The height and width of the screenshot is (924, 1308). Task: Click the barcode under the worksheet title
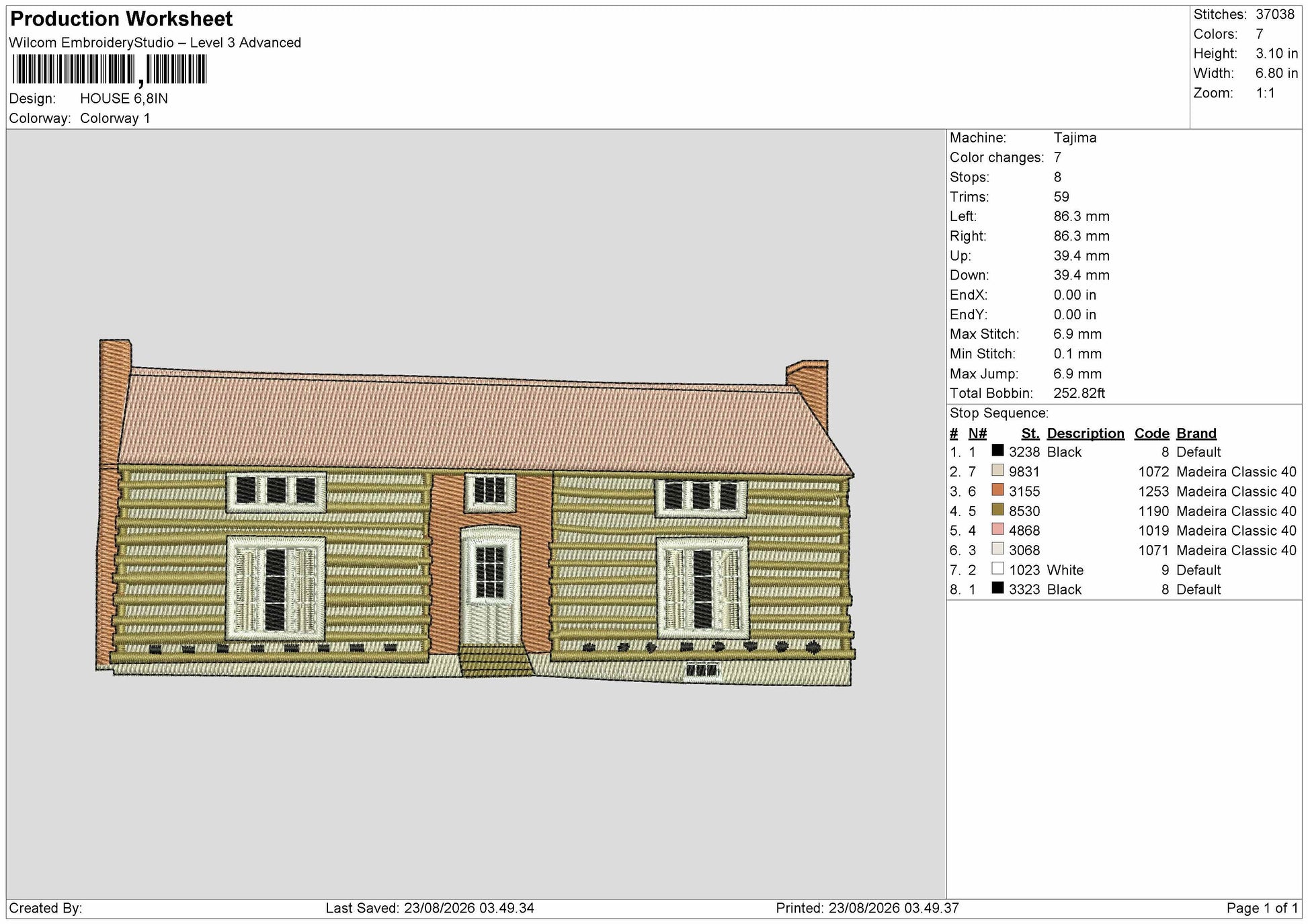click(x=109, y=70)
